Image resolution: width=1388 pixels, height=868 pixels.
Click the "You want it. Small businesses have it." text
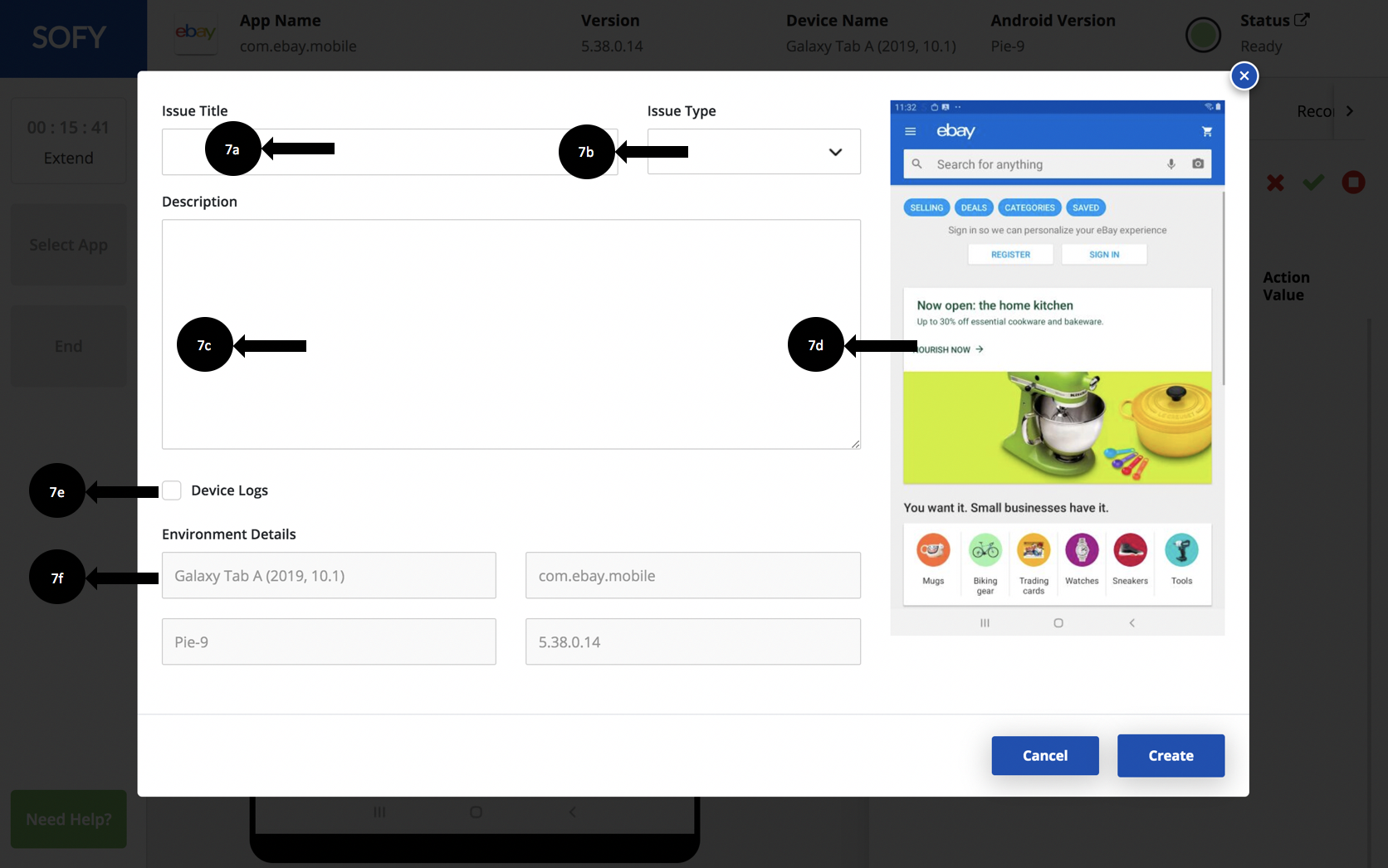1005,508
